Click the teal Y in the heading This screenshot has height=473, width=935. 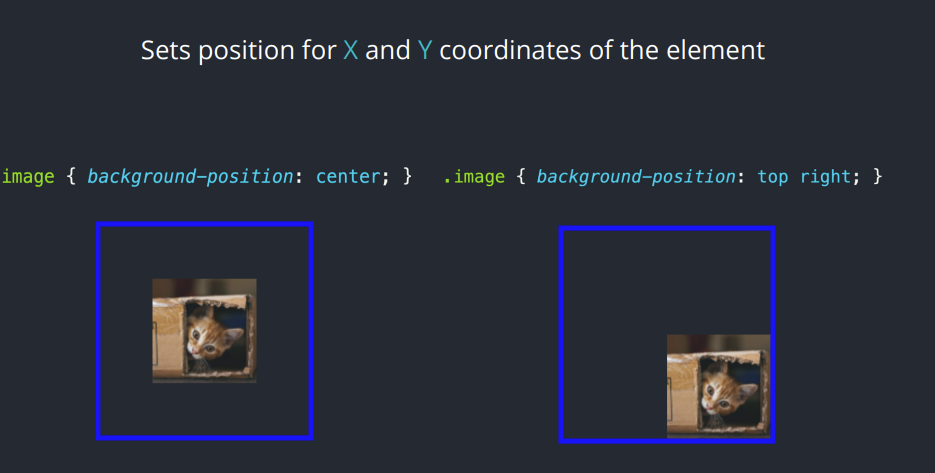tap(425, 50)
